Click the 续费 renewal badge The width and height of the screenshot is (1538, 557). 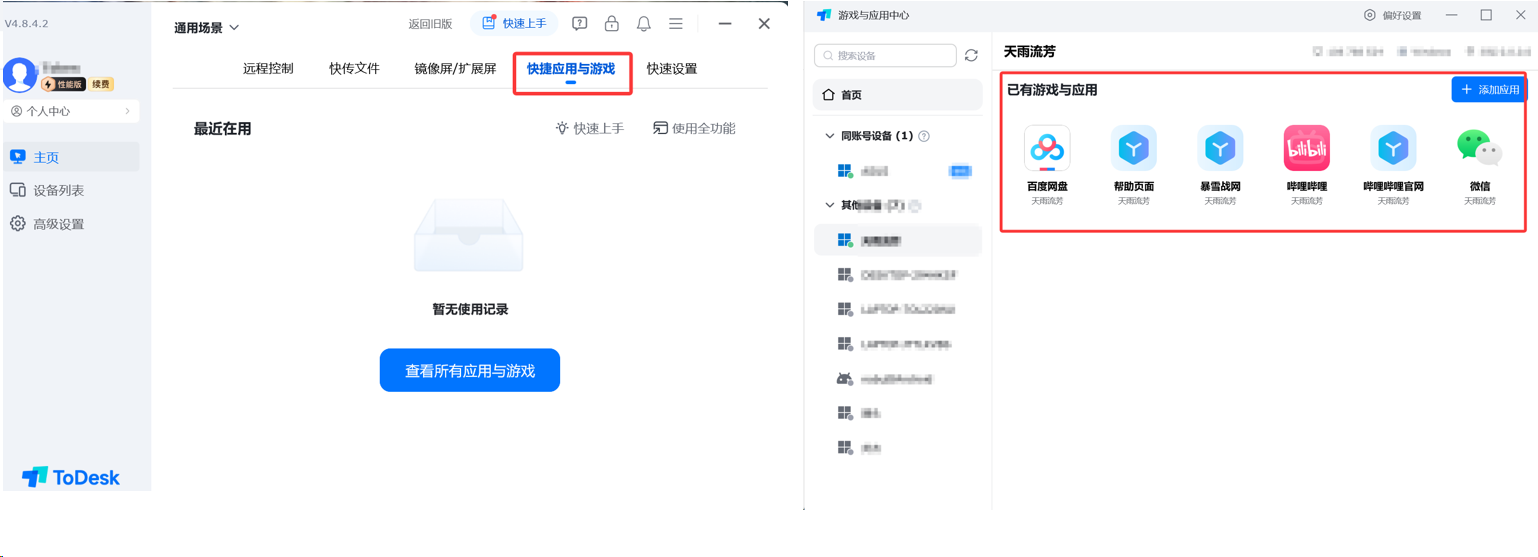pyautogui.click(x=101, y=85)
